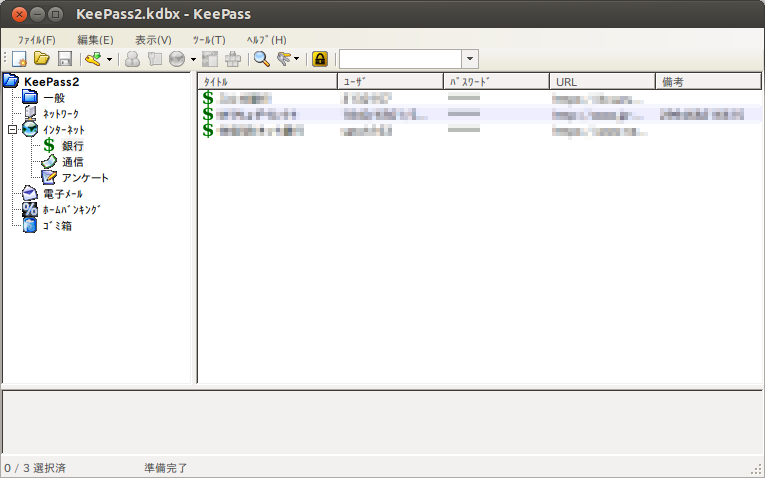Select the アンケート subgroup

(85, 178)
